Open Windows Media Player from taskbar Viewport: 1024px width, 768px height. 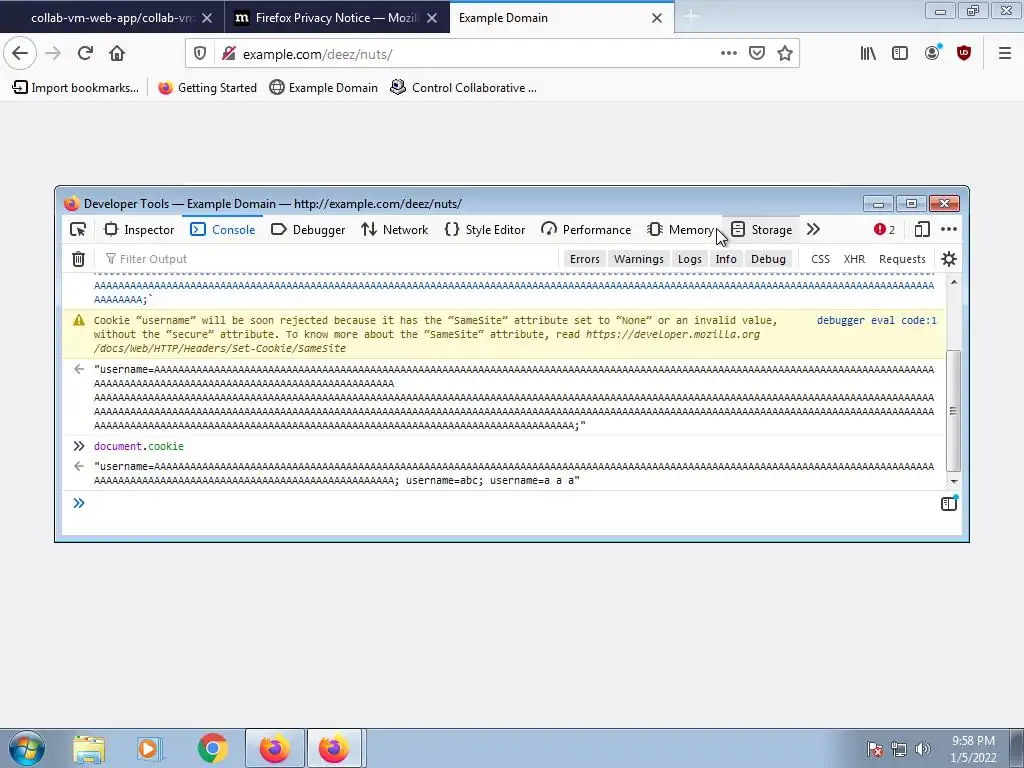pyautogui.click(x=148, y=748)
